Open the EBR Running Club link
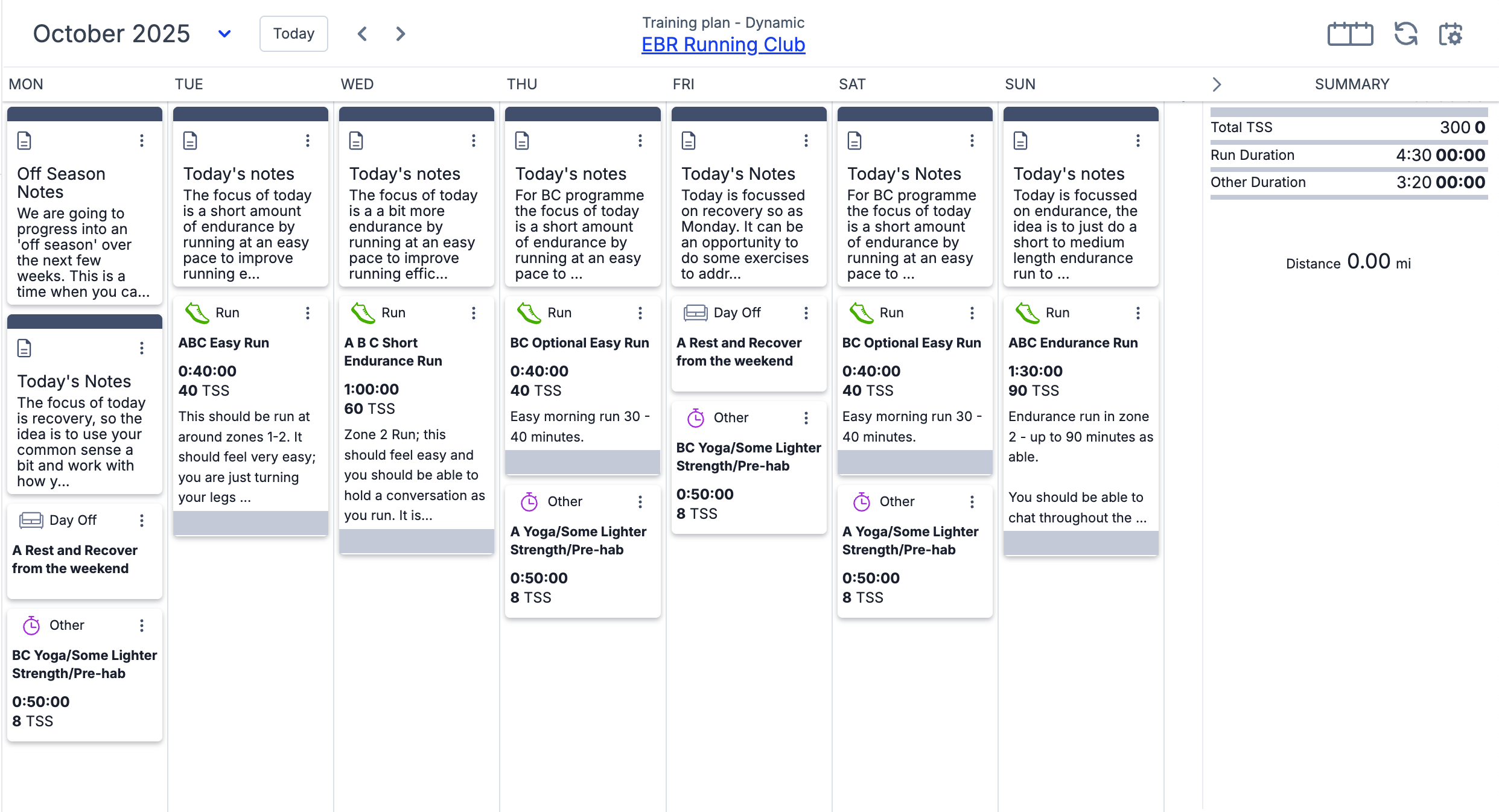1499x812 pixels. pos(723,45)
